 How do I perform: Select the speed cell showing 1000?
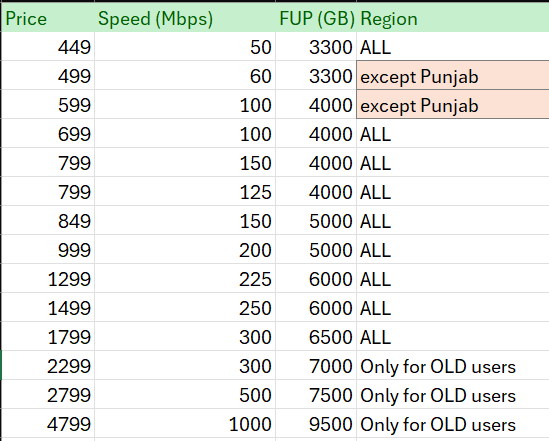tap(185, 424)
